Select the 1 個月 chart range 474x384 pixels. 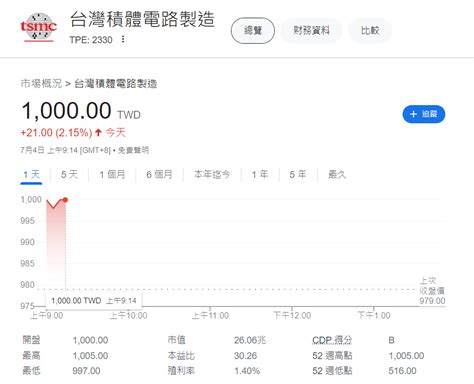(x=112, y=174)
